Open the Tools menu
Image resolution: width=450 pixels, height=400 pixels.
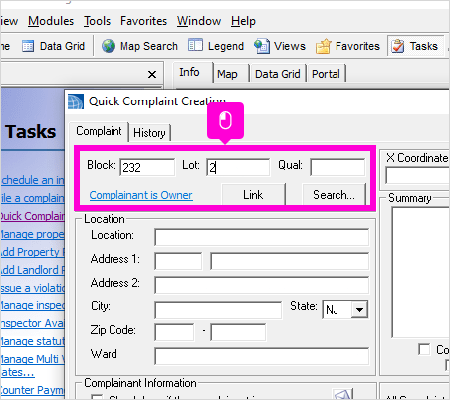tap(97, 21)
